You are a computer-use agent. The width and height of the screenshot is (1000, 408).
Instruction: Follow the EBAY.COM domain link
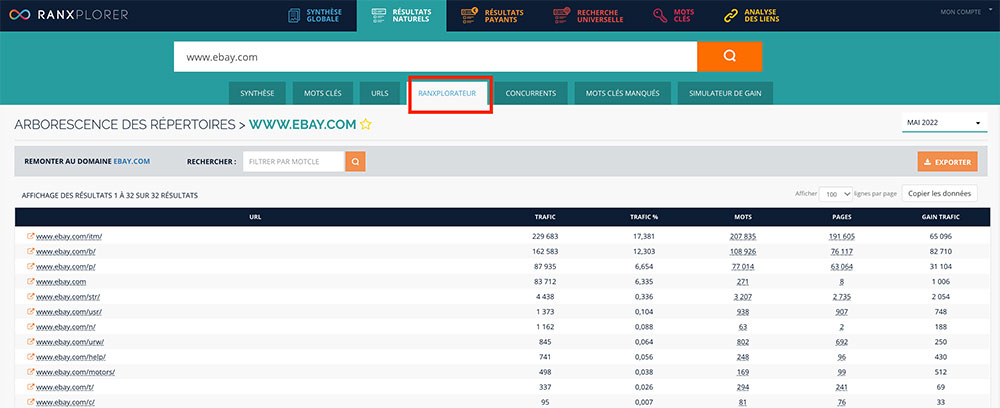point(132,162)
